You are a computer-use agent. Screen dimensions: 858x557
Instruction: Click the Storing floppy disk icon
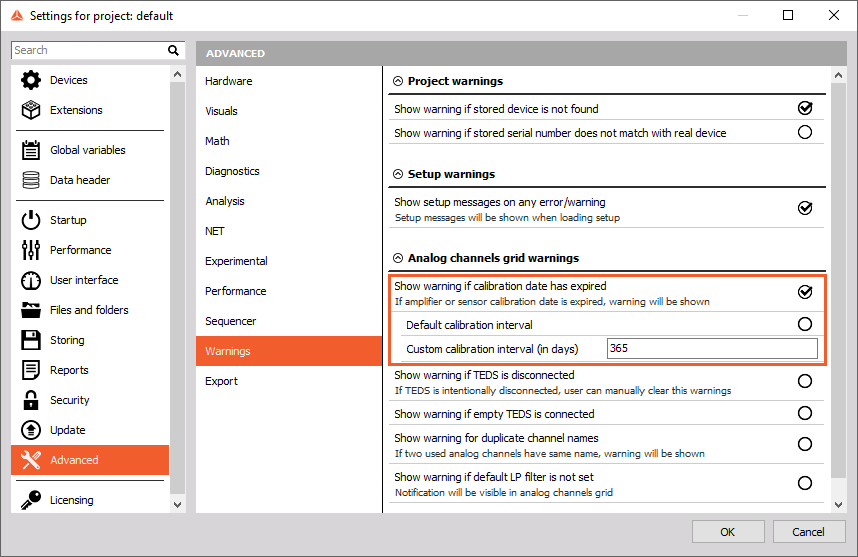tap(31, 340)
